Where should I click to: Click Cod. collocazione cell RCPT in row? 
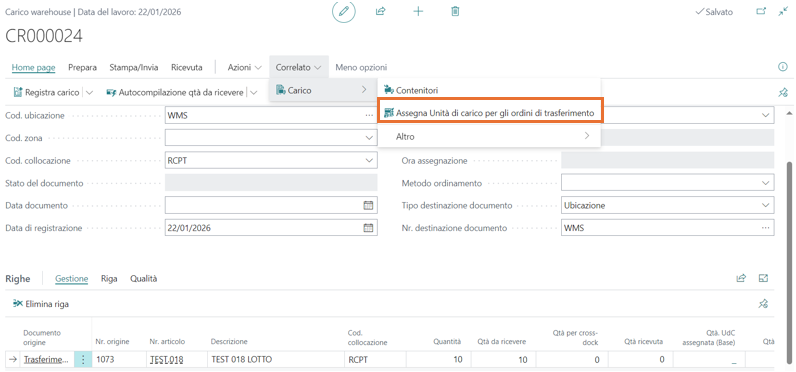point(375,360)
